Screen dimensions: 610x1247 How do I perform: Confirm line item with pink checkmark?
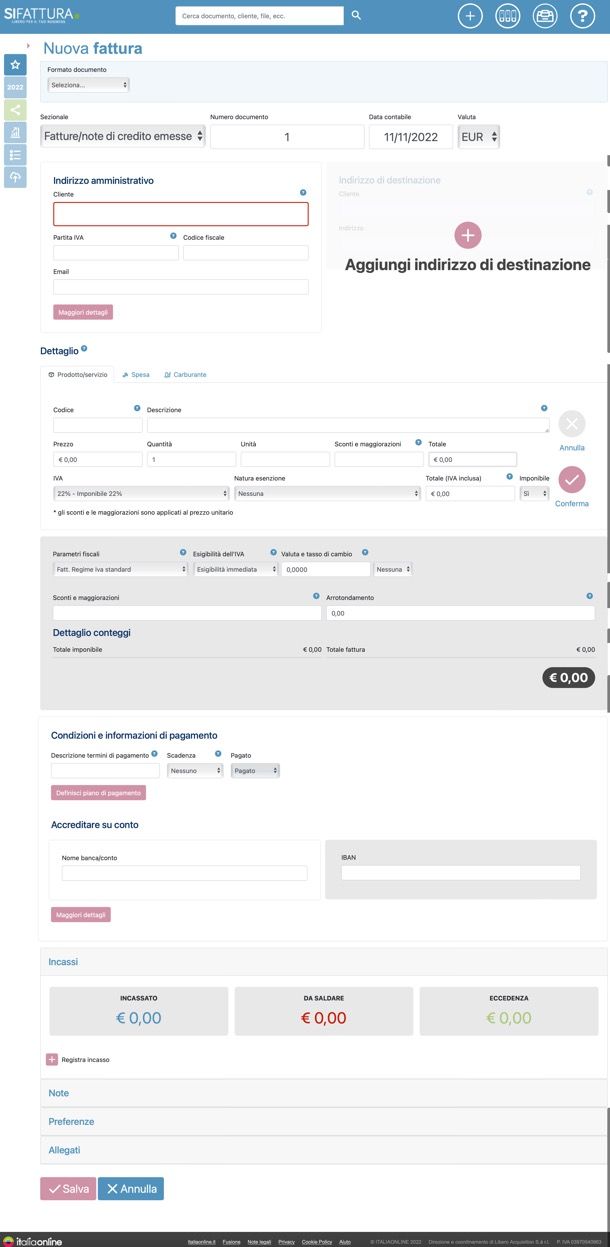coord(572,480)
